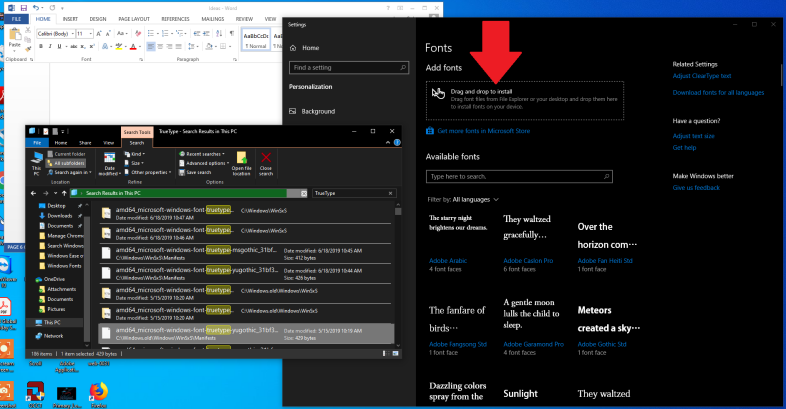
Task: Click Save search in Options group
Action: [x=195, y=172]
